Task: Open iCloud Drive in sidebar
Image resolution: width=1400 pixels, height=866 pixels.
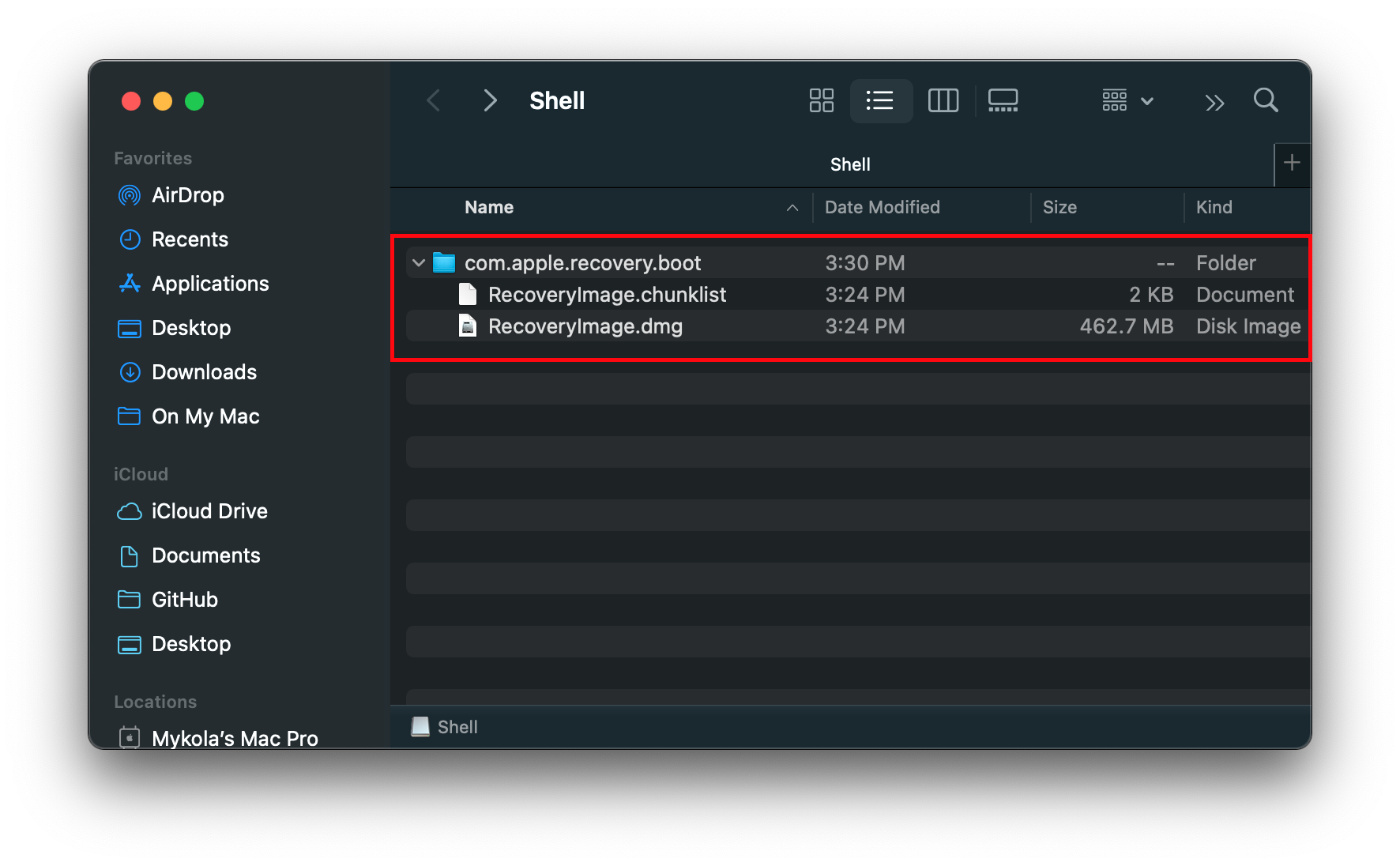Action: pyautogui.click(x=209, y=511)
